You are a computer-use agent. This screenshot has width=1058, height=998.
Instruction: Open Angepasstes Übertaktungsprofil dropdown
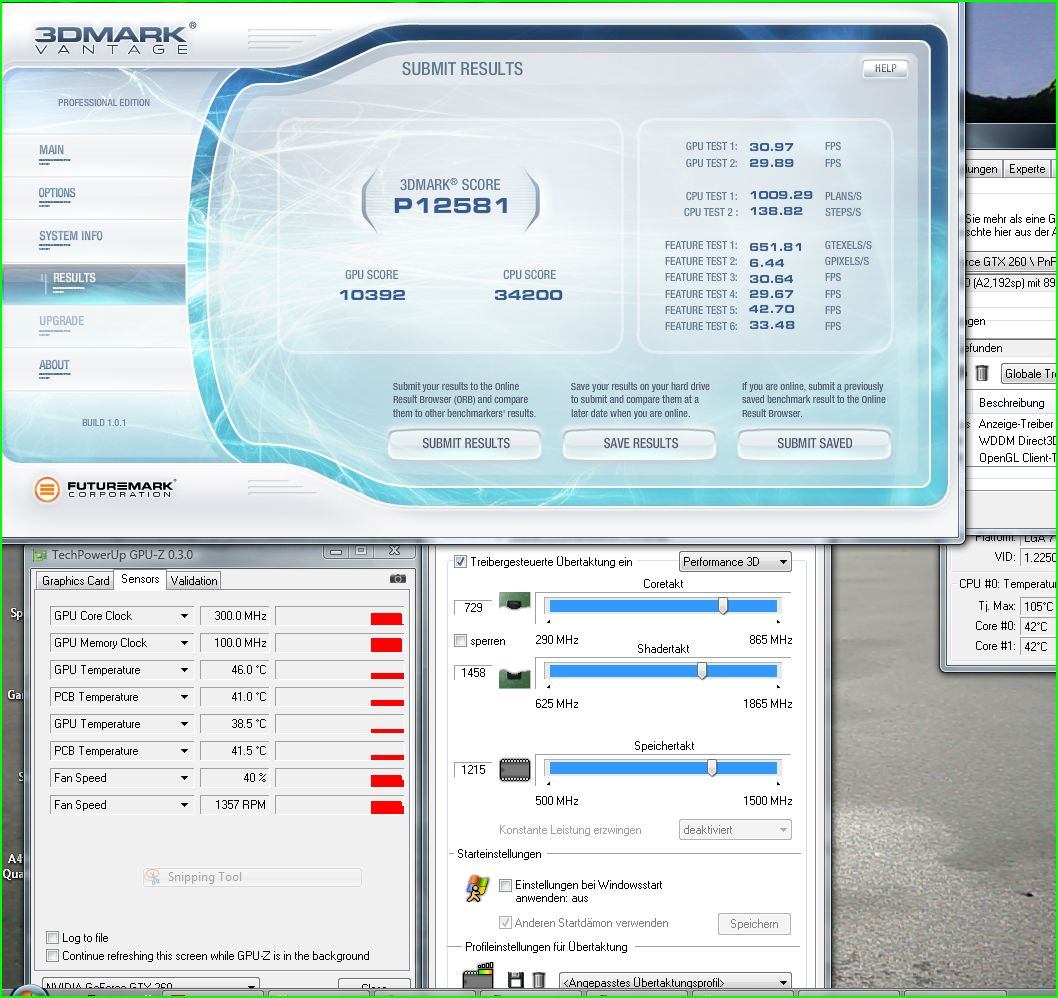[x=676, y=982]
